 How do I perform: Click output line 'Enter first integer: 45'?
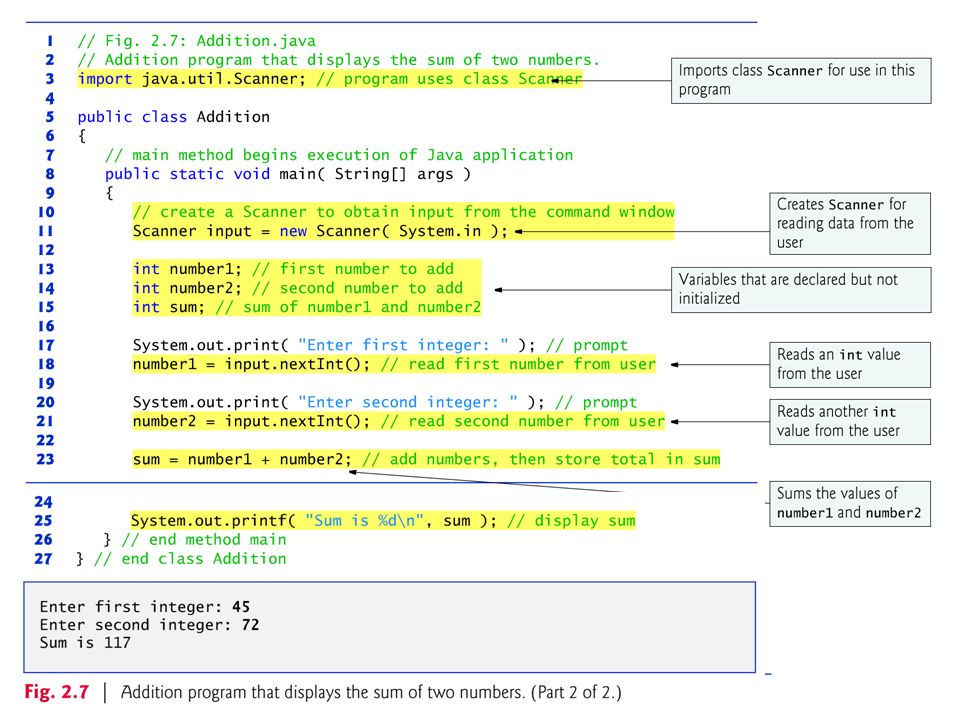pos(145,607)
